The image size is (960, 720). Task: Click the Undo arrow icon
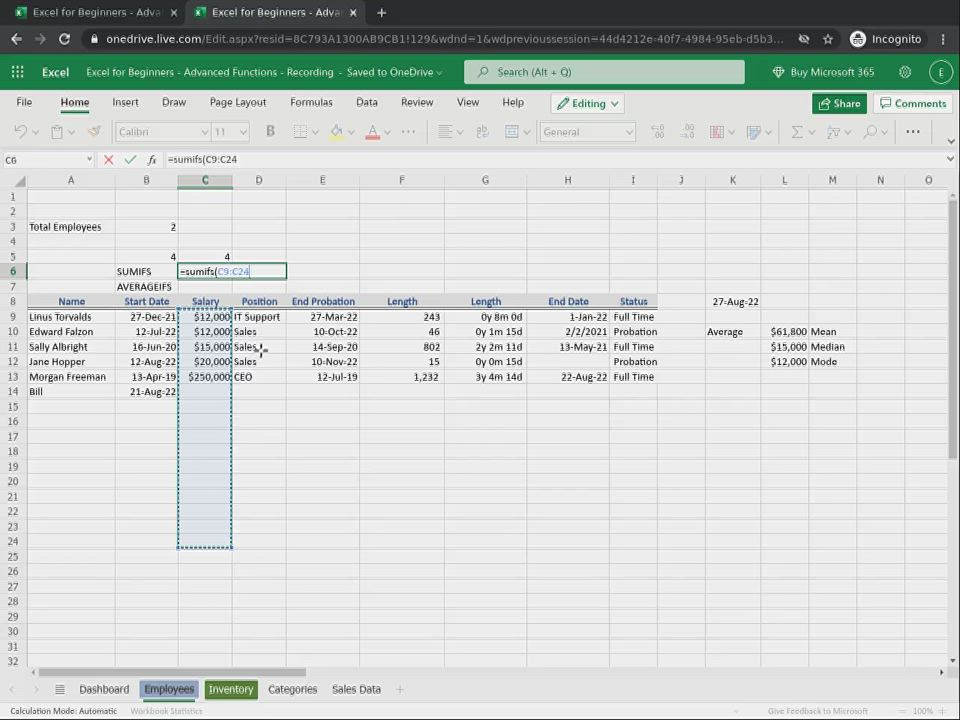click(21, 132)
